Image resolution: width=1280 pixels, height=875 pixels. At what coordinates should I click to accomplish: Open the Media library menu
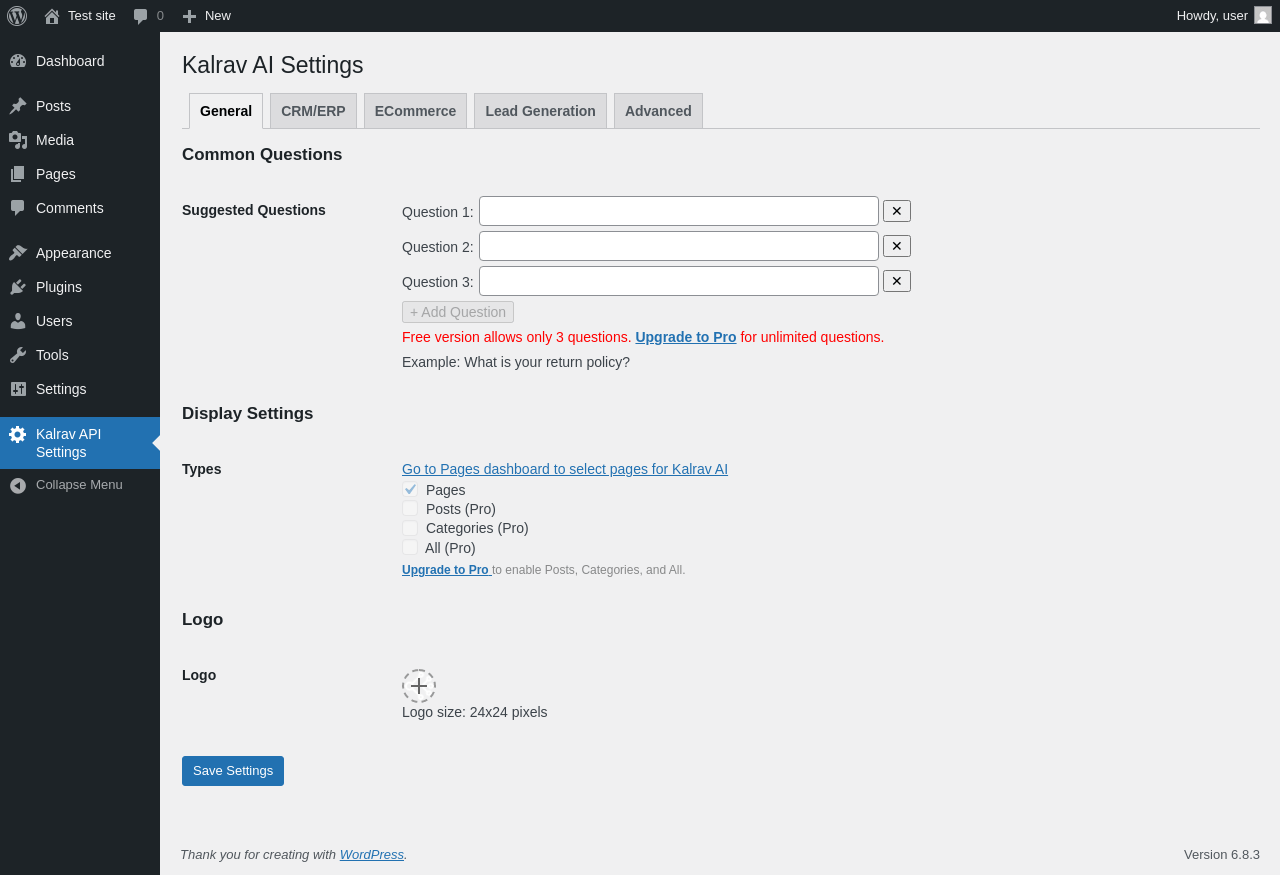click(54, 140)
